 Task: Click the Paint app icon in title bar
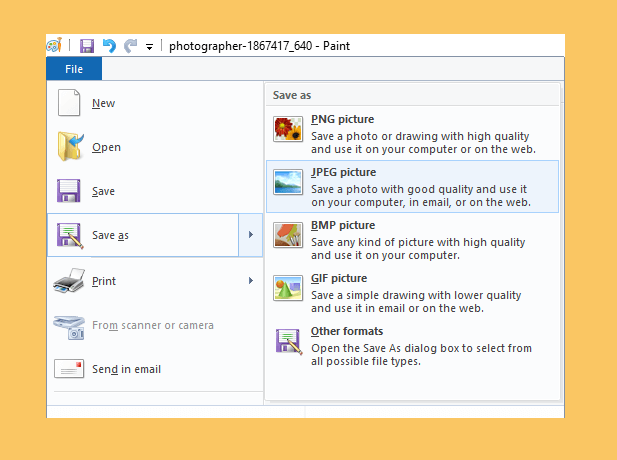pyautogui.click(x=54, y=45)
